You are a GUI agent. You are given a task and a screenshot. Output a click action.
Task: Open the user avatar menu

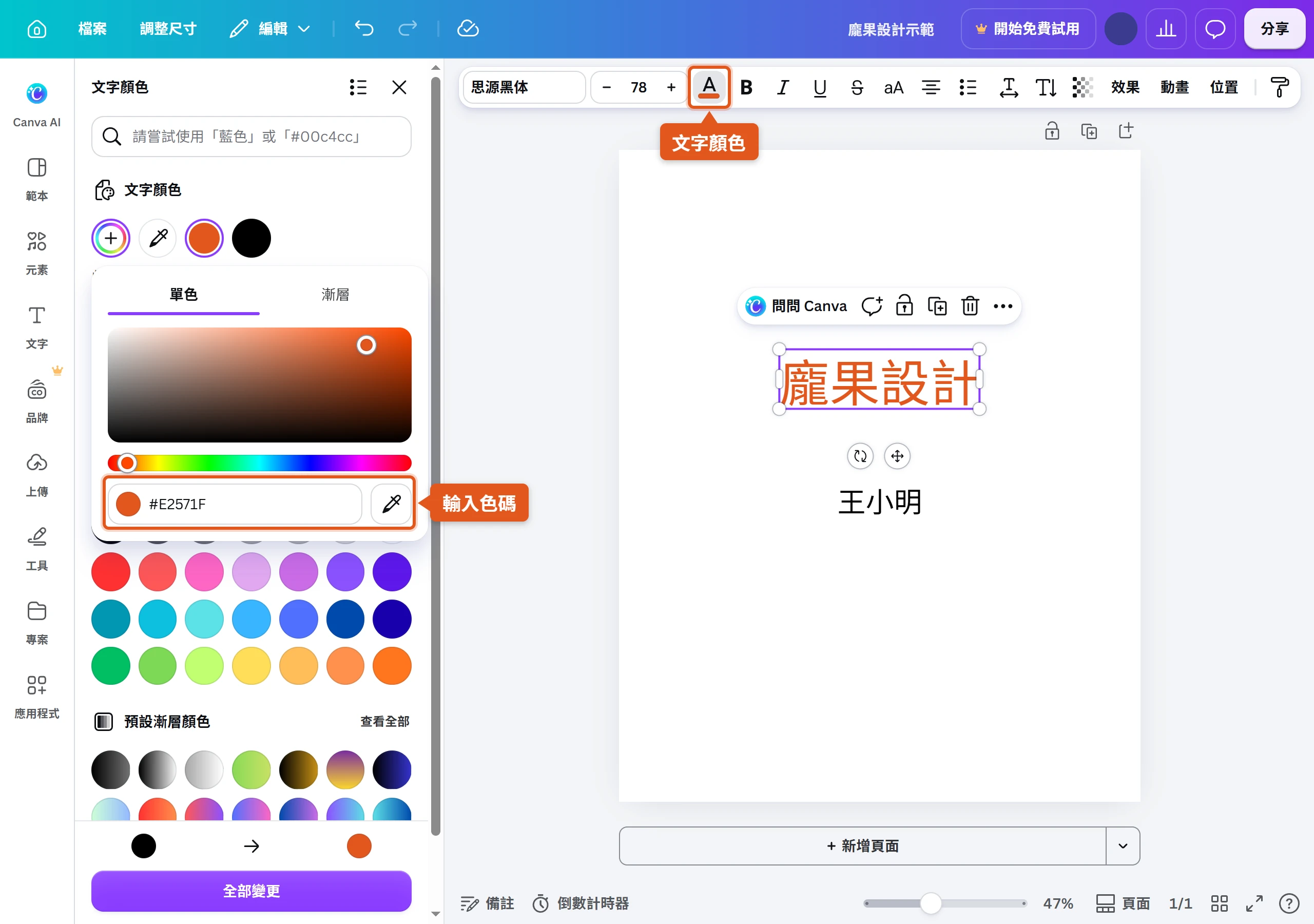[1120, 29]
